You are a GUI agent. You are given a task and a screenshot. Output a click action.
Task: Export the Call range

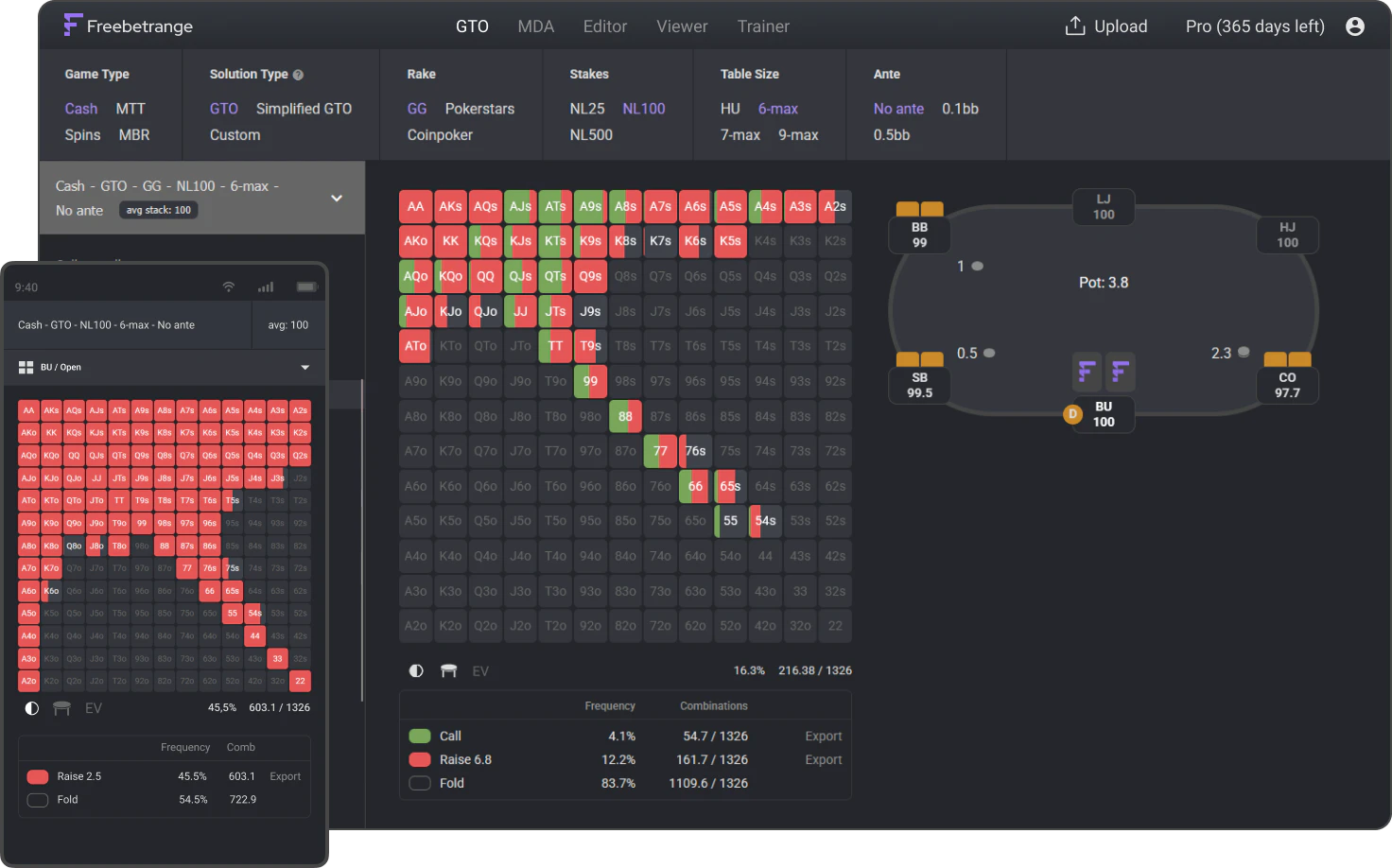tap(824, 736)
